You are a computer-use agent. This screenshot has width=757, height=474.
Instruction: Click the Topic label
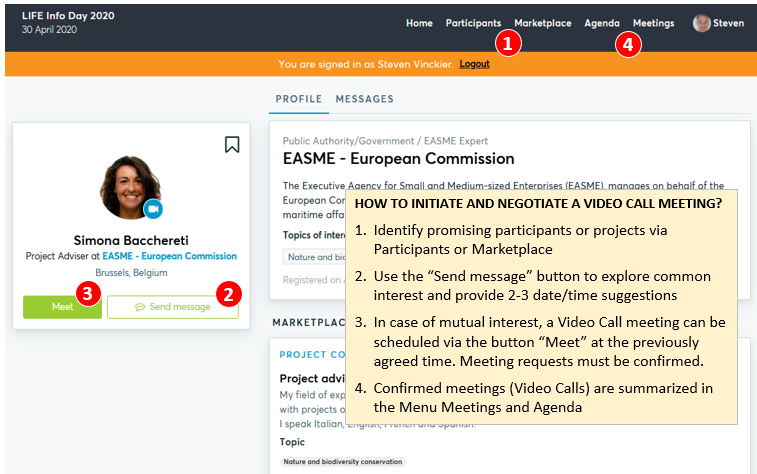pyautogui.click(x=292, y=442)
